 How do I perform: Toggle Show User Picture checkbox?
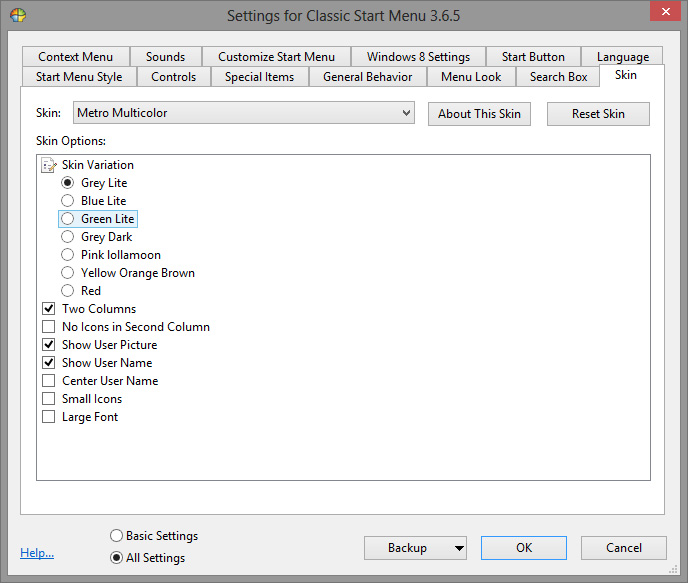point(48,344)
